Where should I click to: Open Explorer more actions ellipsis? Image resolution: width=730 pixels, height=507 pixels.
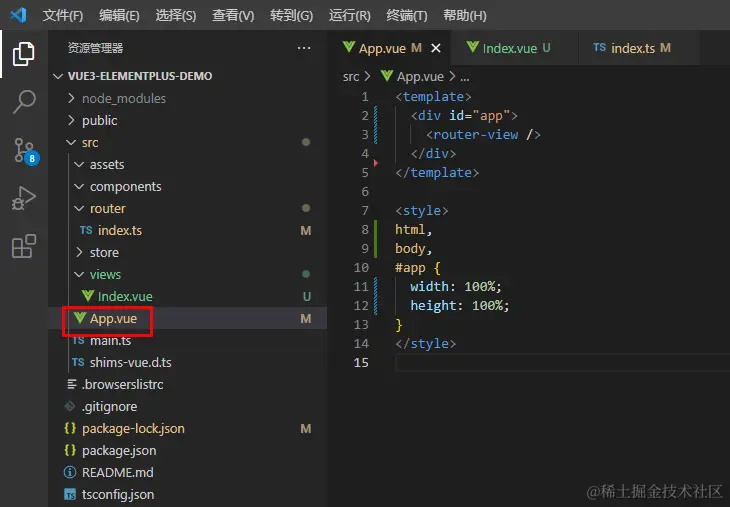(304, 48)
